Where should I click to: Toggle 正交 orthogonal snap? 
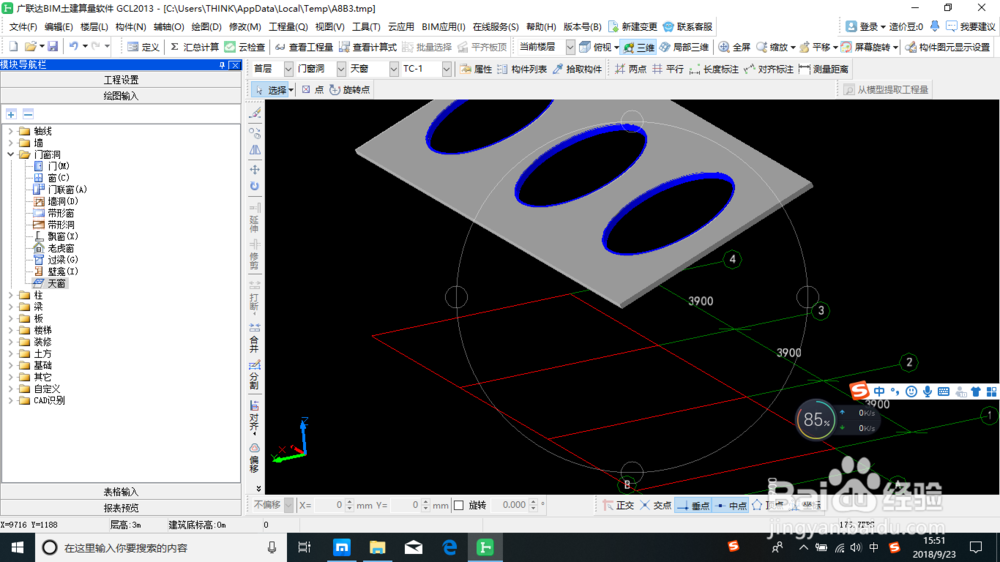pos(619,505)
